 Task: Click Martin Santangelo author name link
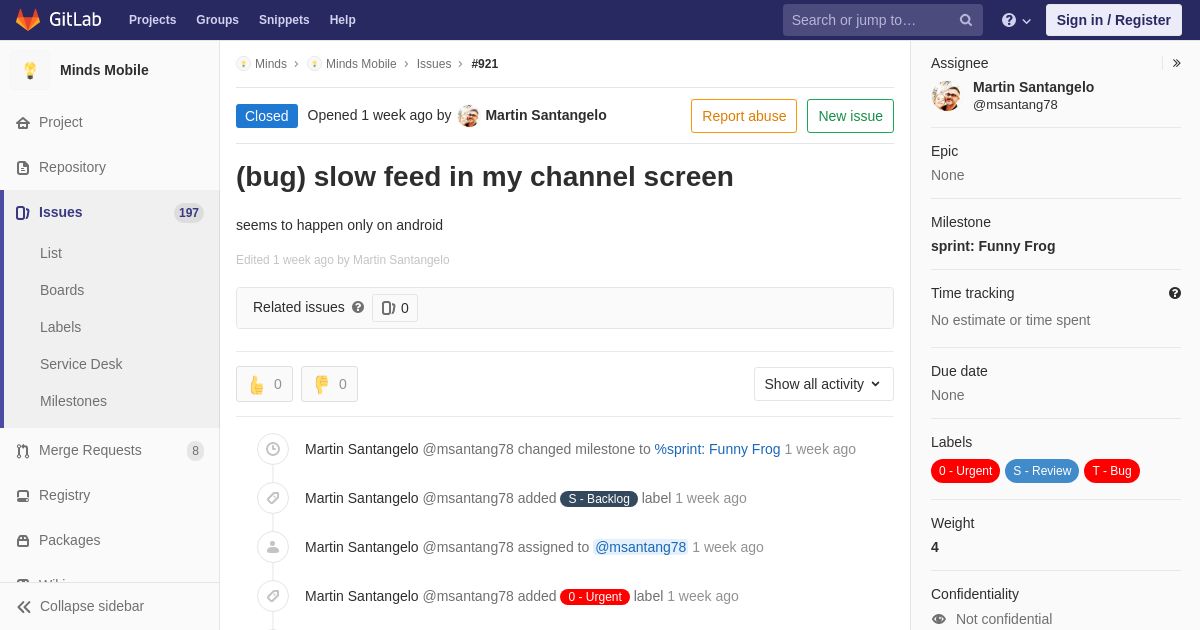546,115
